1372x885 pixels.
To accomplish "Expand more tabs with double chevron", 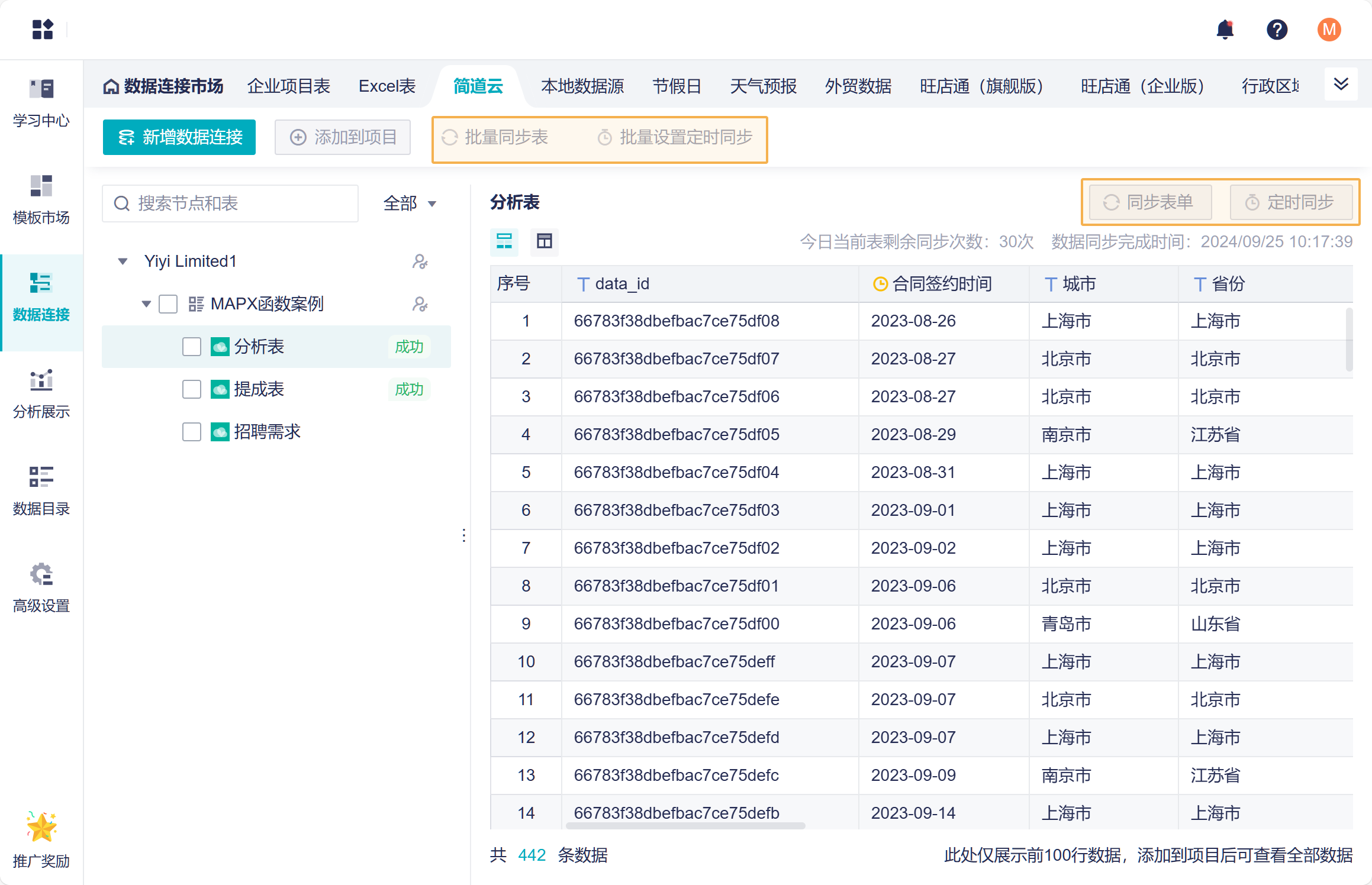I will [x=1341, y=85].
